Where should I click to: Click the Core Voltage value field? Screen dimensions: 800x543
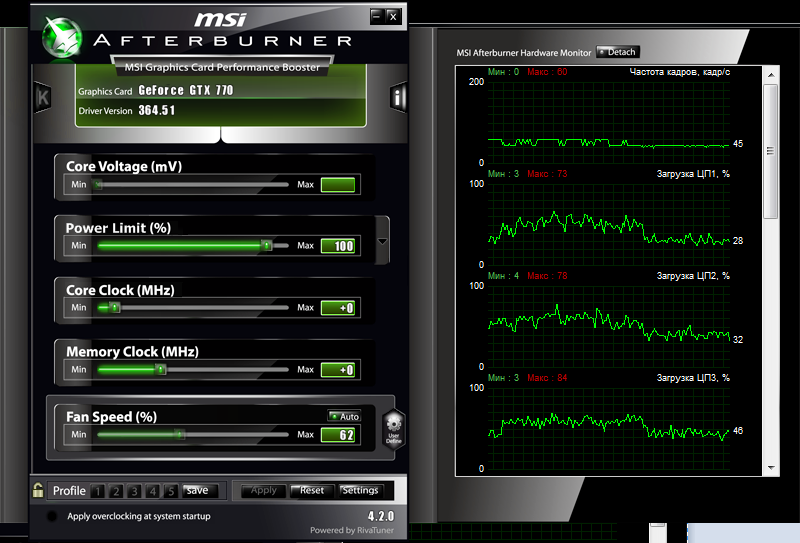[338, 185]
